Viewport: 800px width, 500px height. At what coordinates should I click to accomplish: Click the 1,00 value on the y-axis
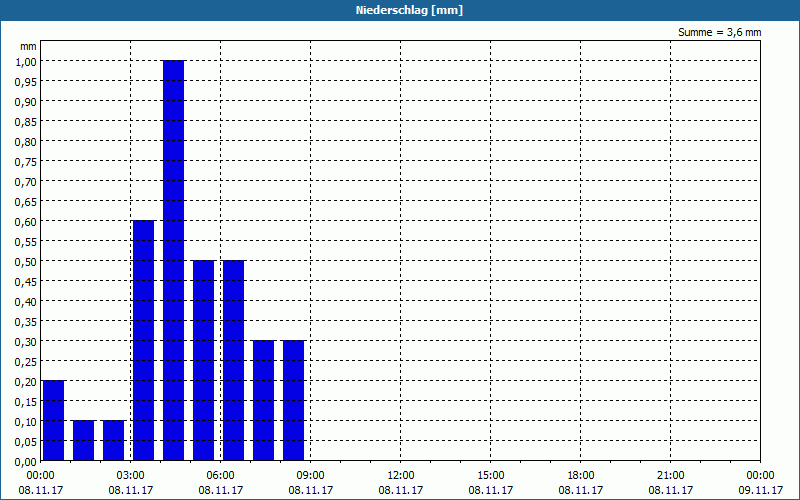[x=26, y=61]
